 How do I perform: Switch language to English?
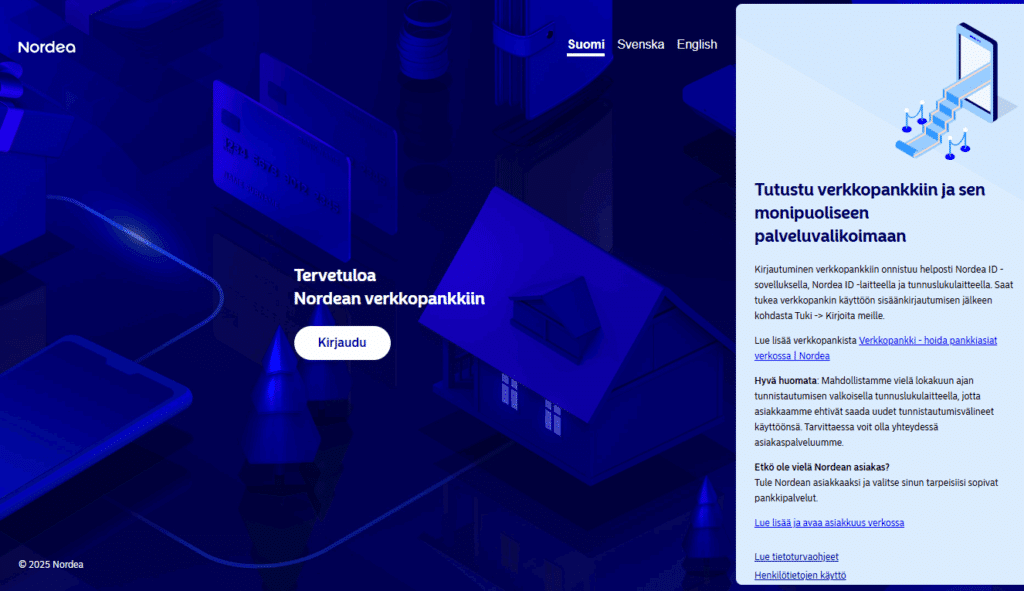click(697, 45)
